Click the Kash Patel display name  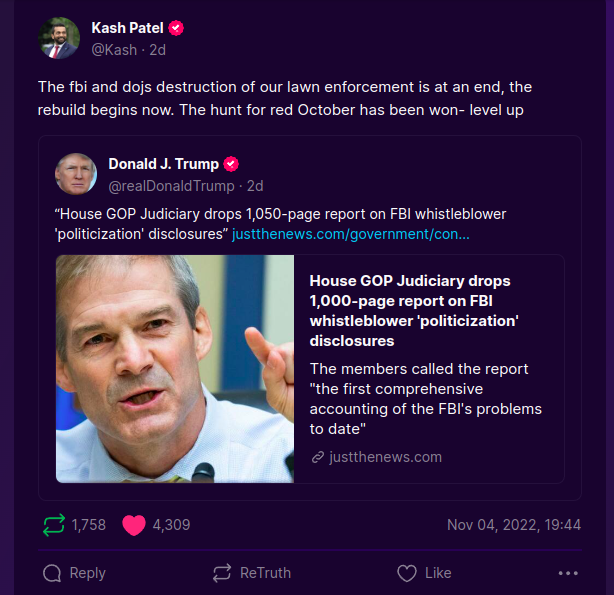point(127,28)
